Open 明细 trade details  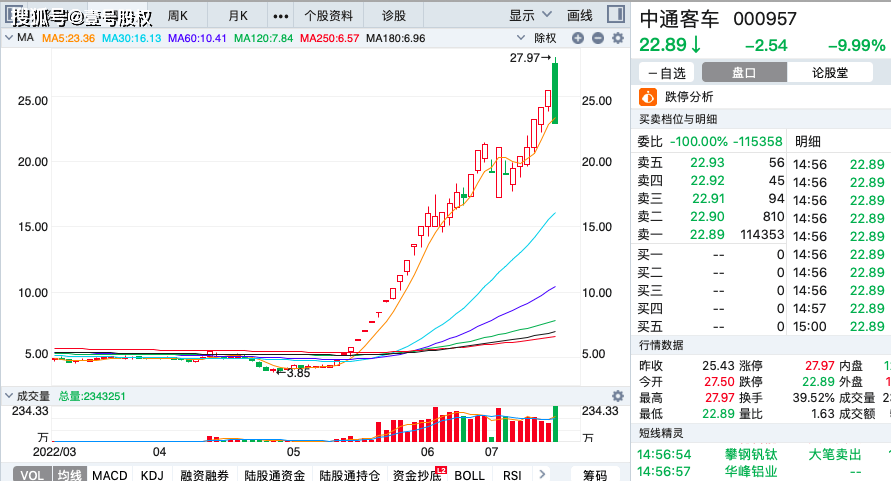click(807, 142)
